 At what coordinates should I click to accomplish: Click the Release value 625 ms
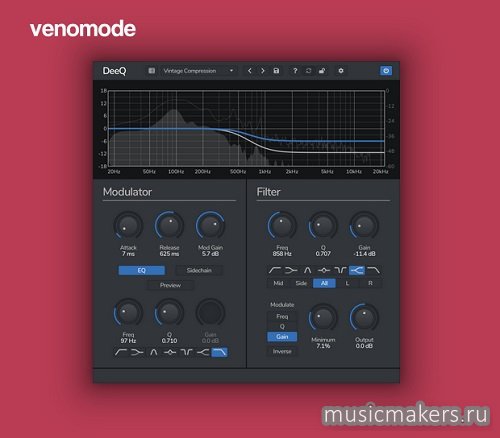click(x=169, y=254)
